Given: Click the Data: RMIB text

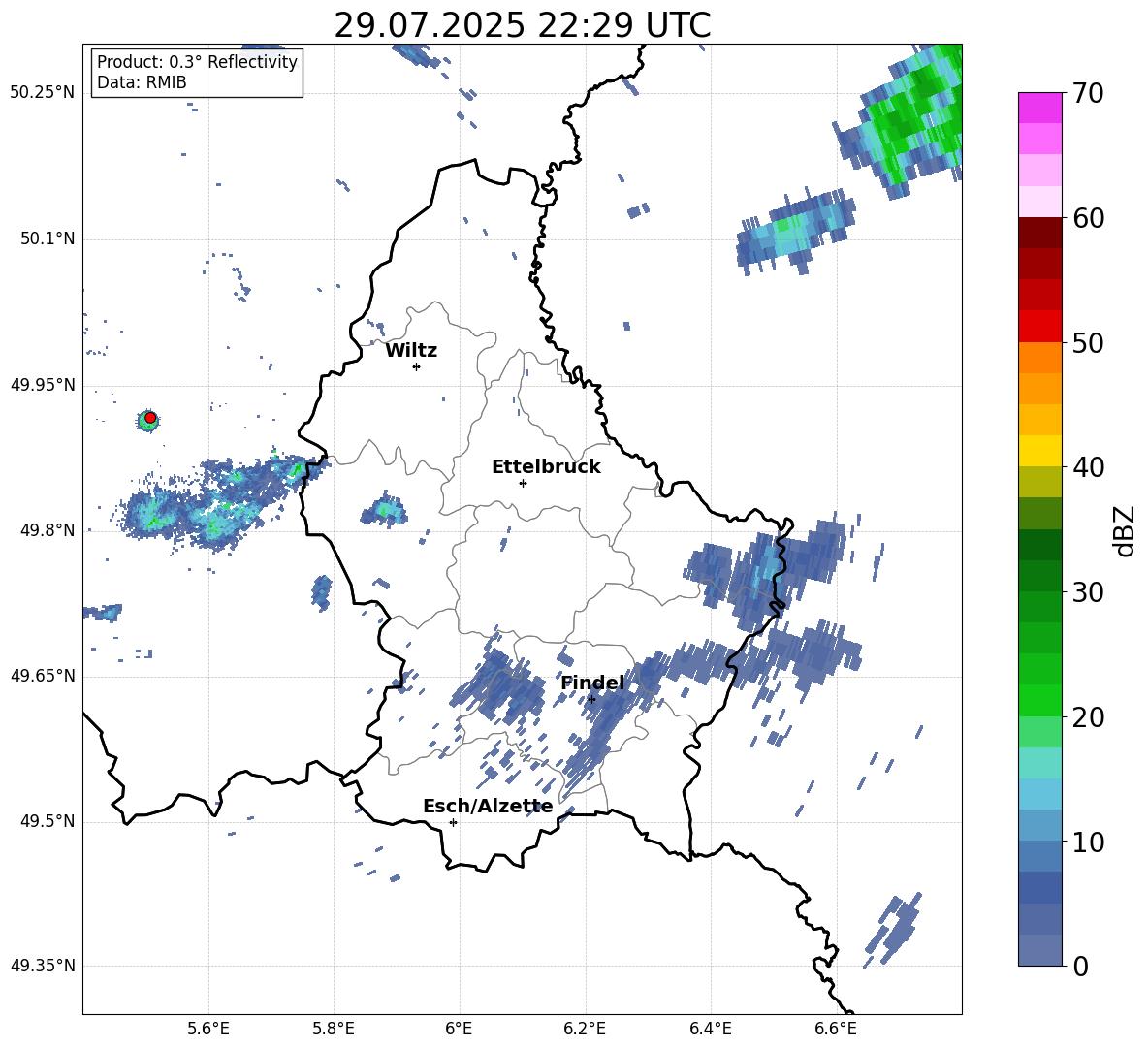Looking at the screenshot, I should (x=142, y=82).
